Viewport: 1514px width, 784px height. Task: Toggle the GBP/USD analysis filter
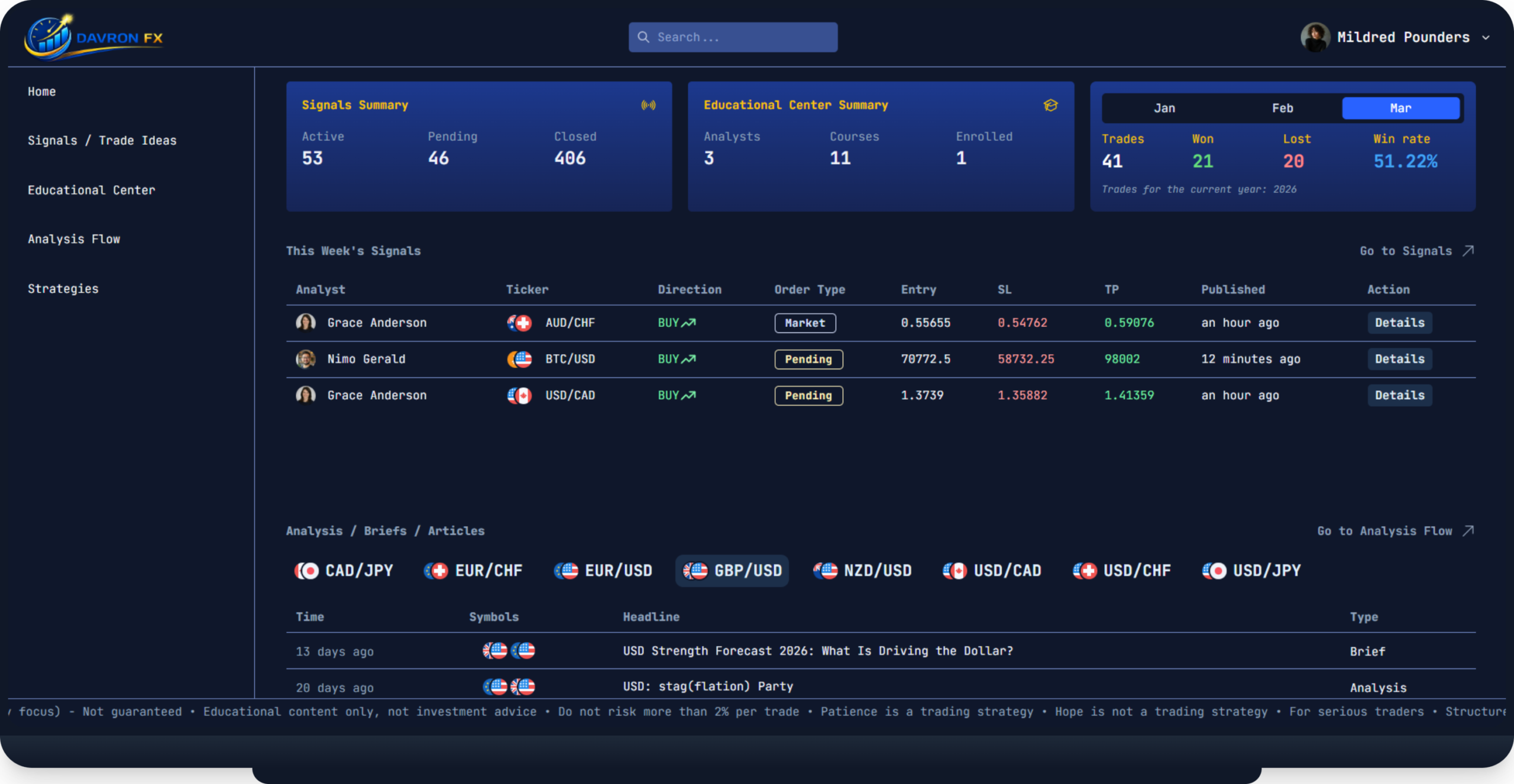pos(732,571)
